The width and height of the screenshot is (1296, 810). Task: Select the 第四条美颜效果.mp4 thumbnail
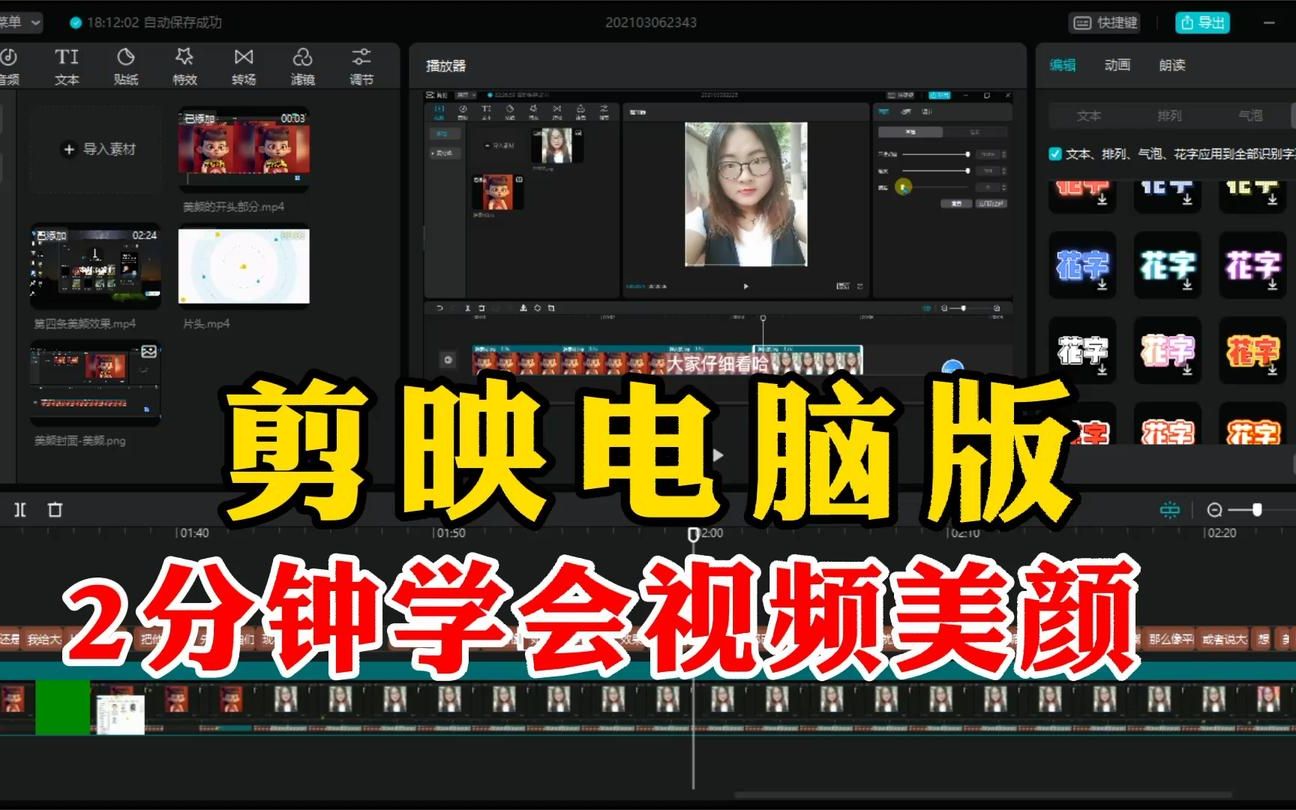(x=96, y=266)
